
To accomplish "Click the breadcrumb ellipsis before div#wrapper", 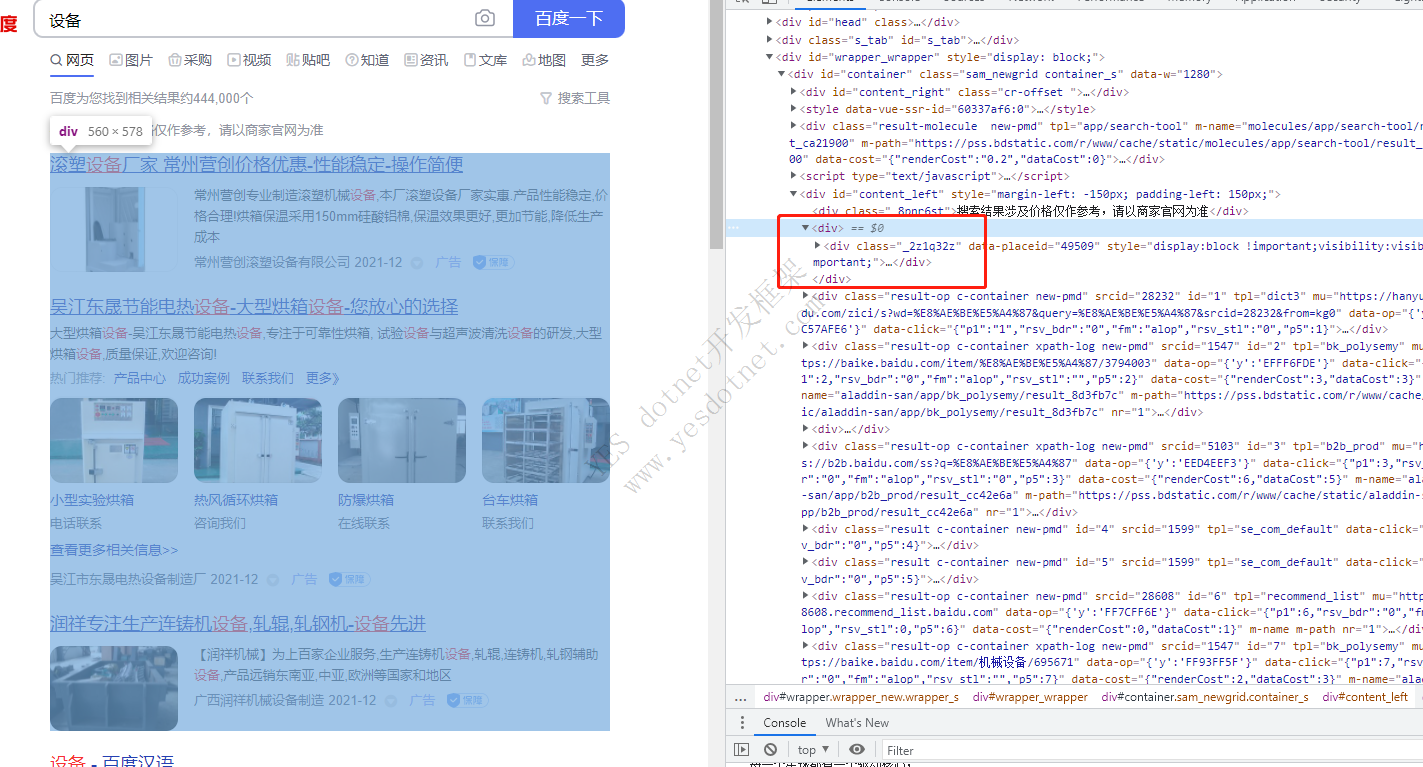I will point(740,697).
